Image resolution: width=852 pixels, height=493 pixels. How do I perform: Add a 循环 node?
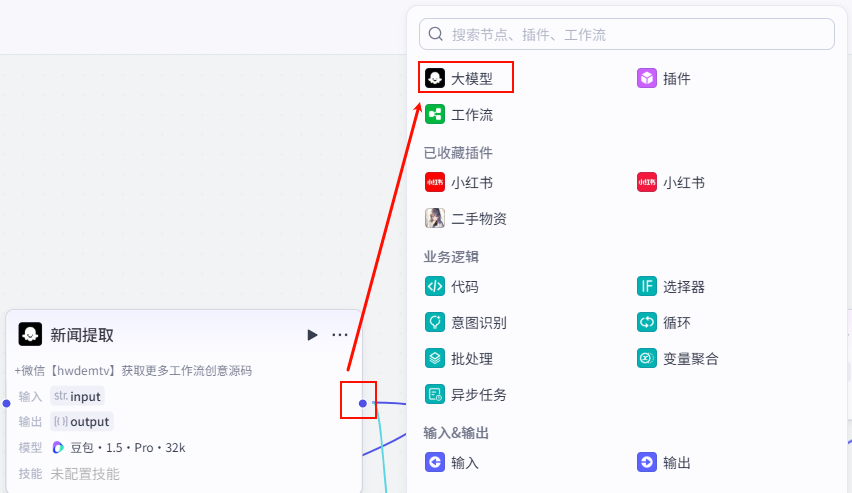coord(676,322)
